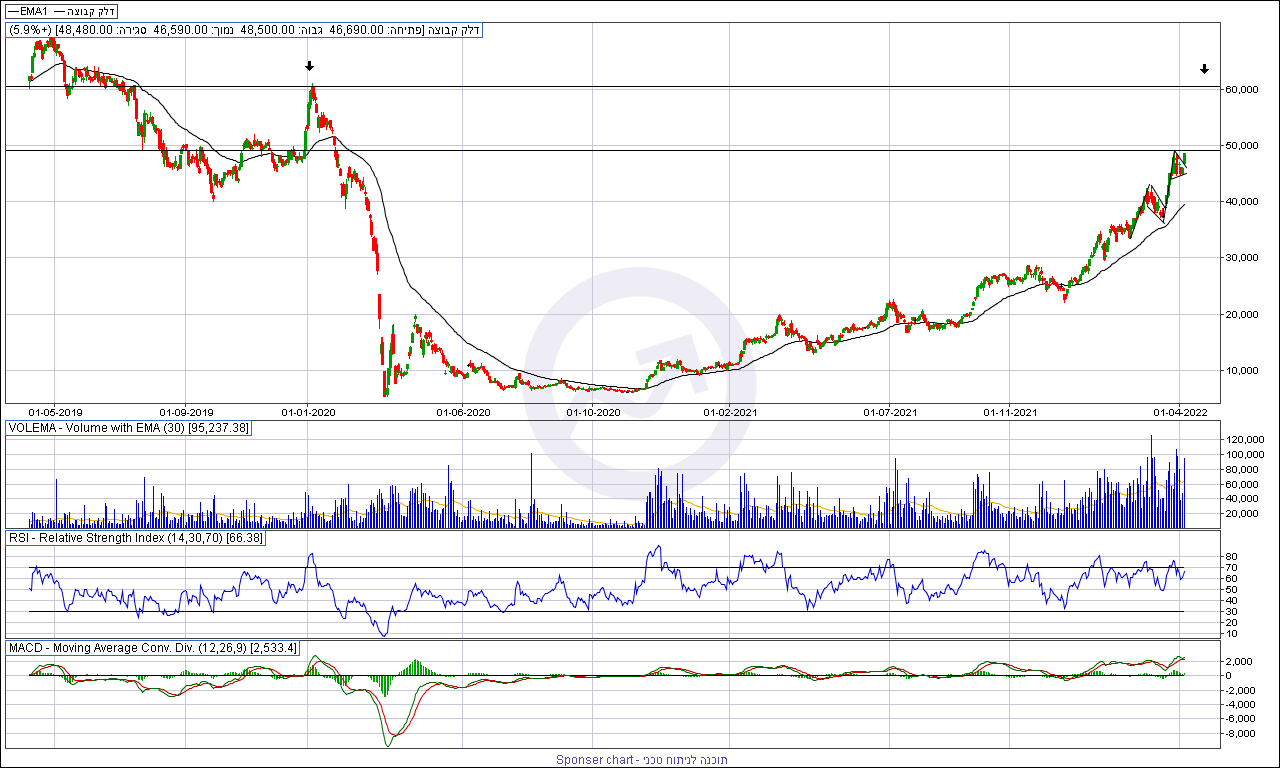Select the 01-11-2021 date label
Image resolution: width=1280 pixels, height=768 pixels.
(1010, 411)
